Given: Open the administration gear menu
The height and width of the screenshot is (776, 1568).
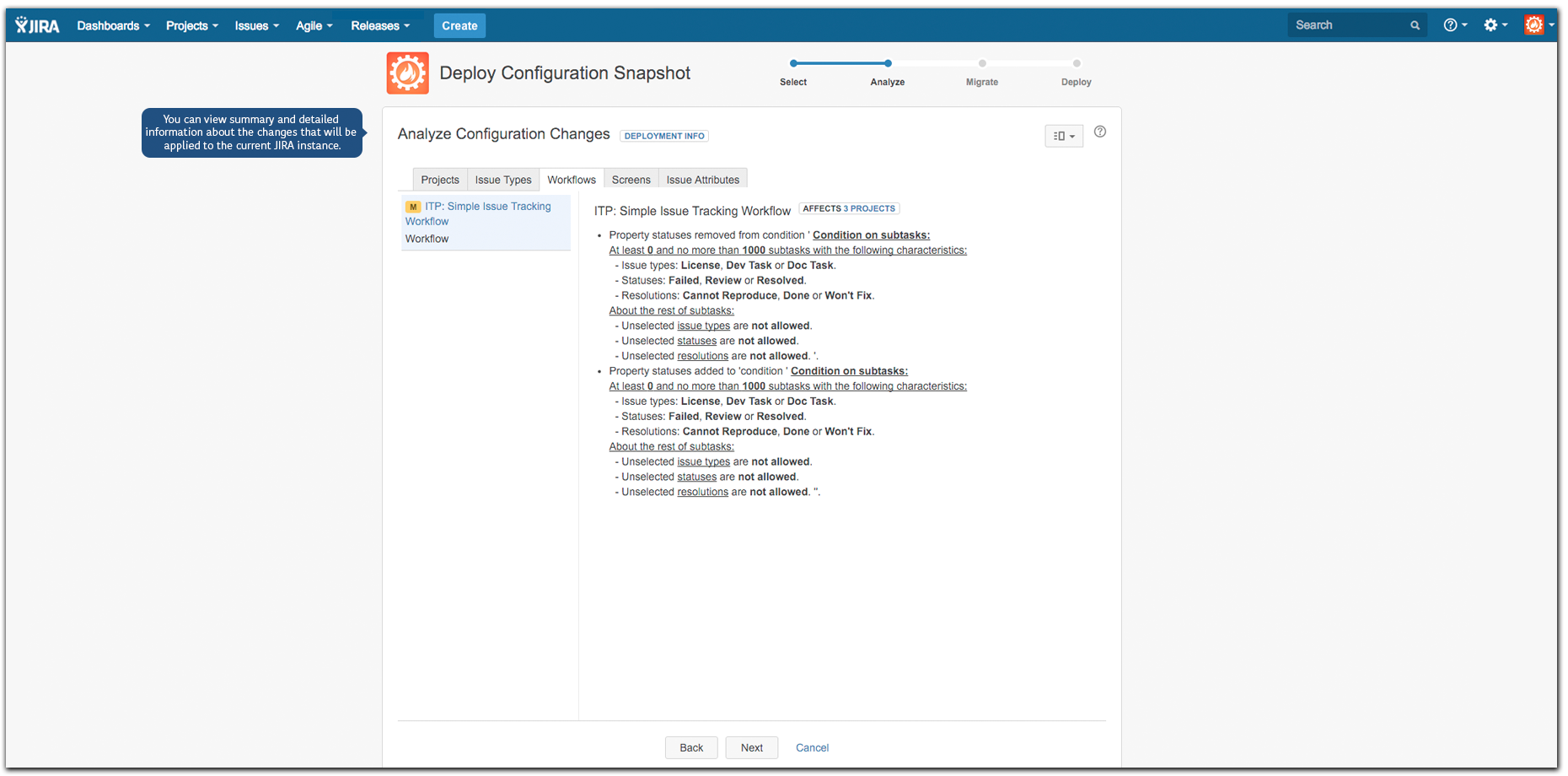Looking at the screenshot, I should click(1496, 25).
